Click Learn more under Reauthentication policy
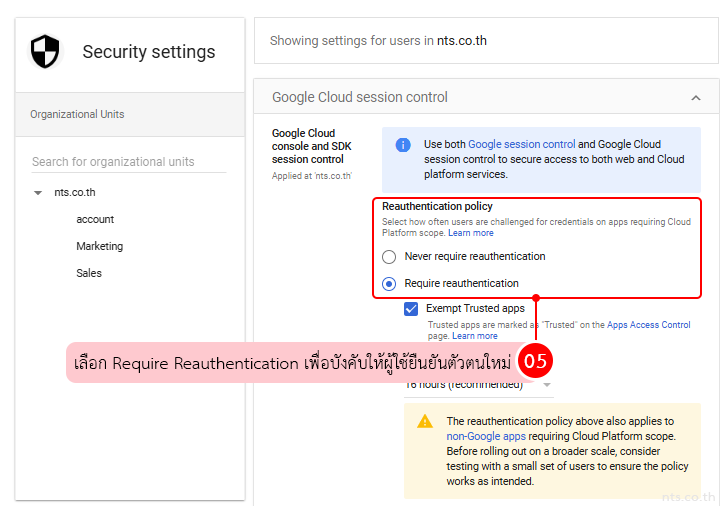Screen dimensions: 720x506 pos(471,233)
